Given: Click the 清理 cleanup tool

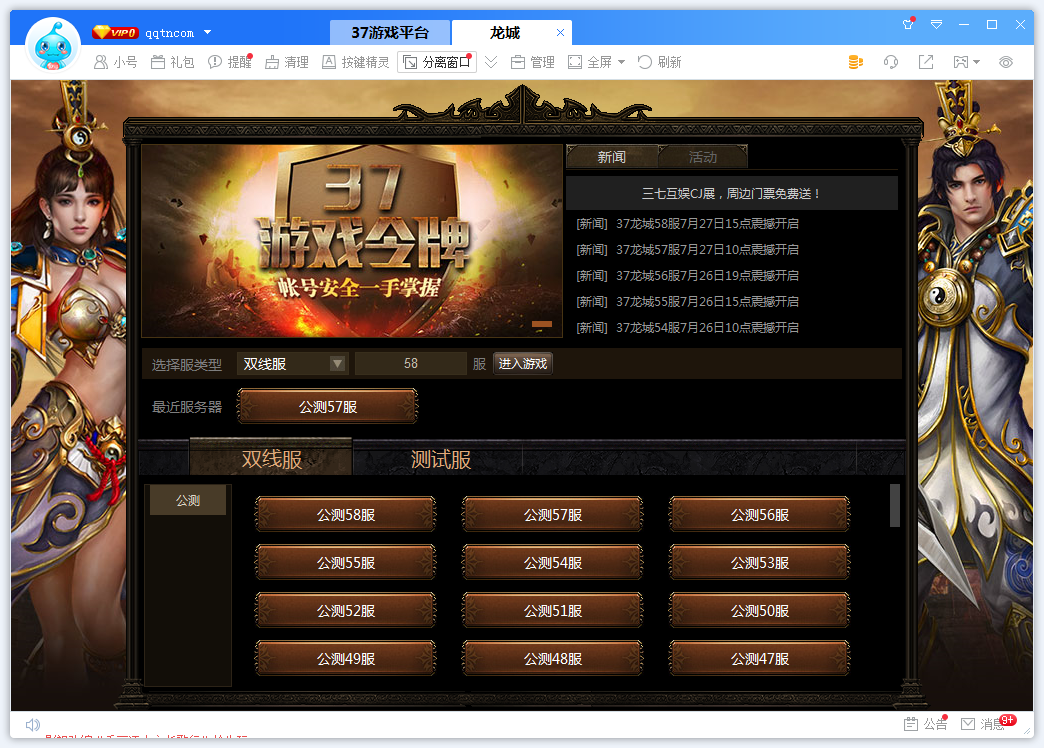Looking at the screenshot, I should [x=287, y=62].
